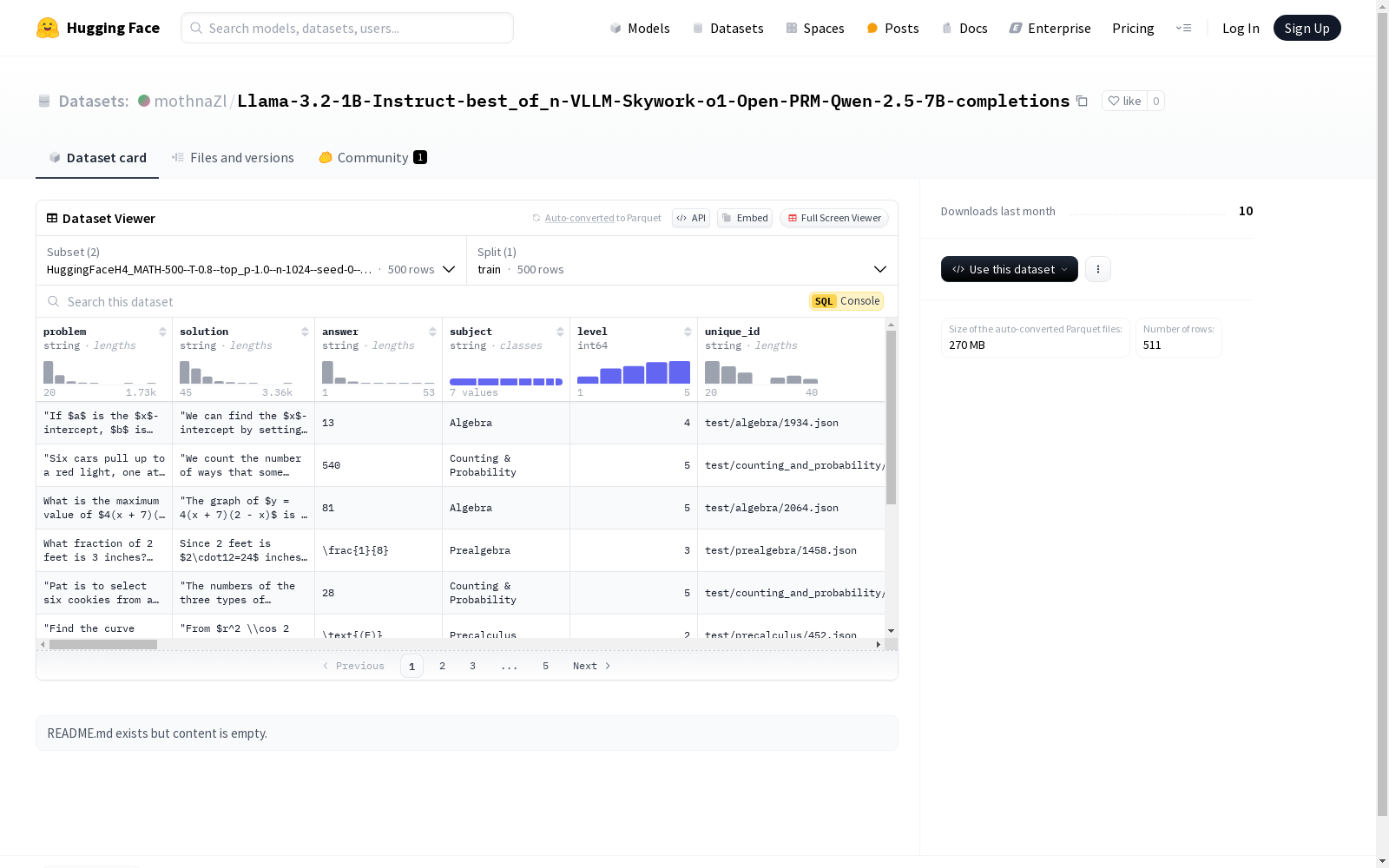Open the Subset dropdown
This screenshot has height=868, width=1389.
coord(251,260)
